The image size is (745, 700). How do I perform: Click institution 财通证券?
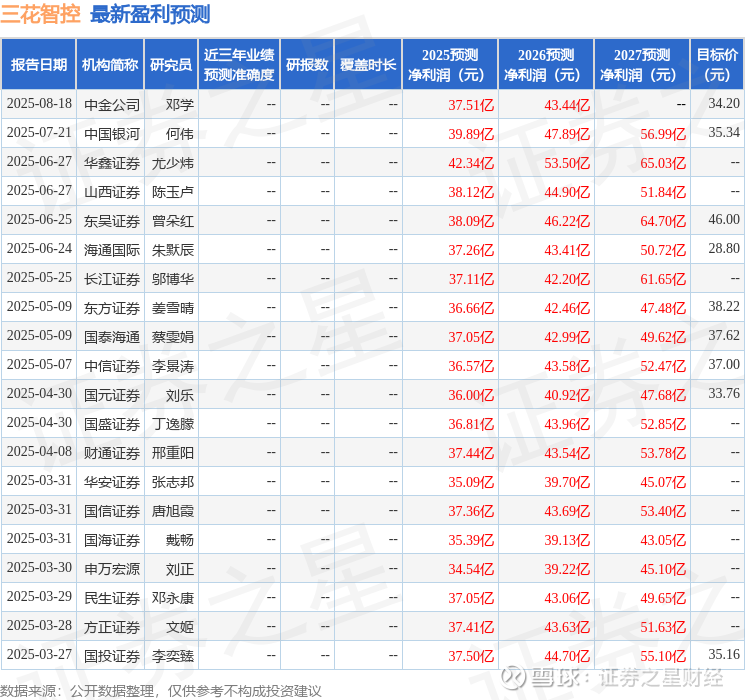click(x=112, y=453)
